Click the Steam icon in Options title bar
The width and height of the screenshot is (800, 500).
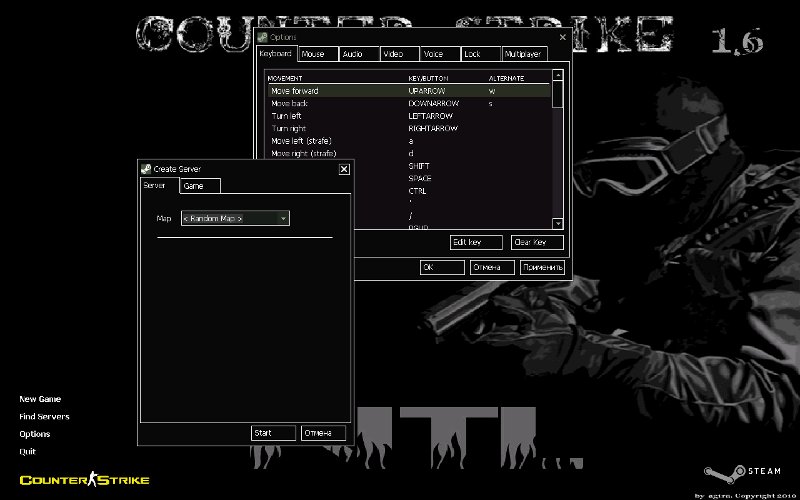point(262,37)
